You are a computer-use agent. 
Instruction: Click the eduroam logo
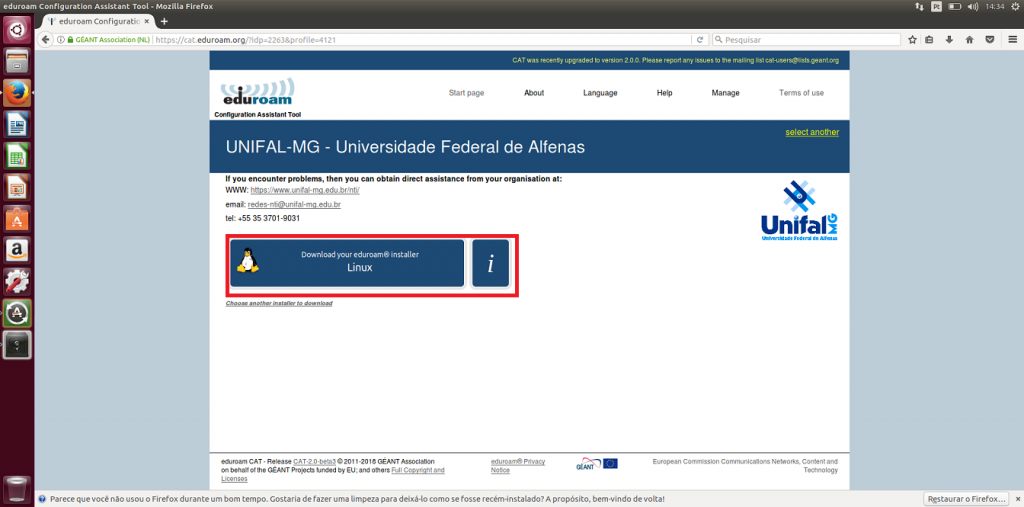click(x=257, y=93)
